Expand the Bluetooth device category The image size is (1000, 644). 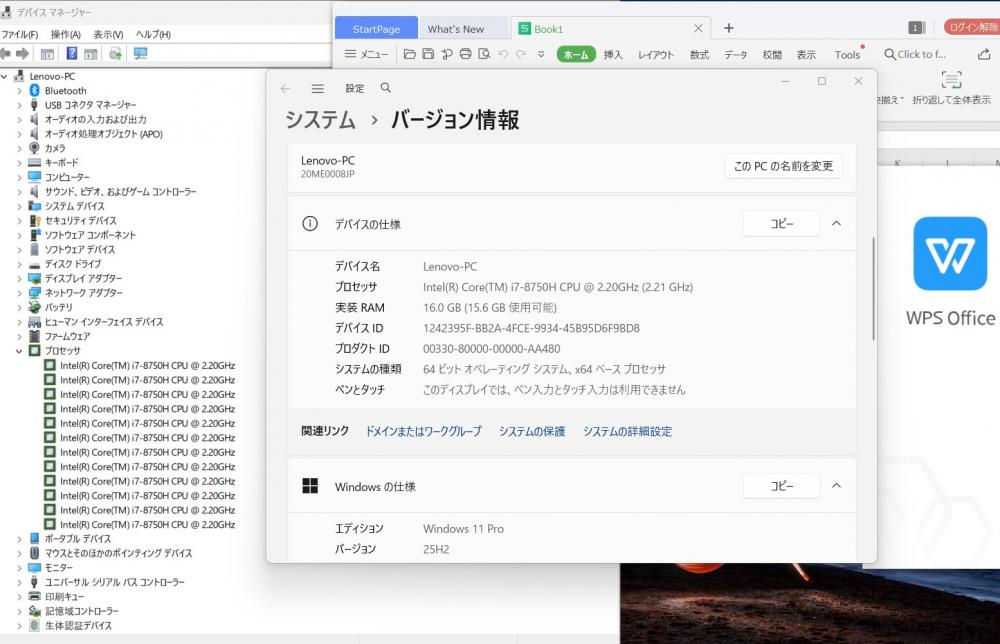tap(19, 91)
